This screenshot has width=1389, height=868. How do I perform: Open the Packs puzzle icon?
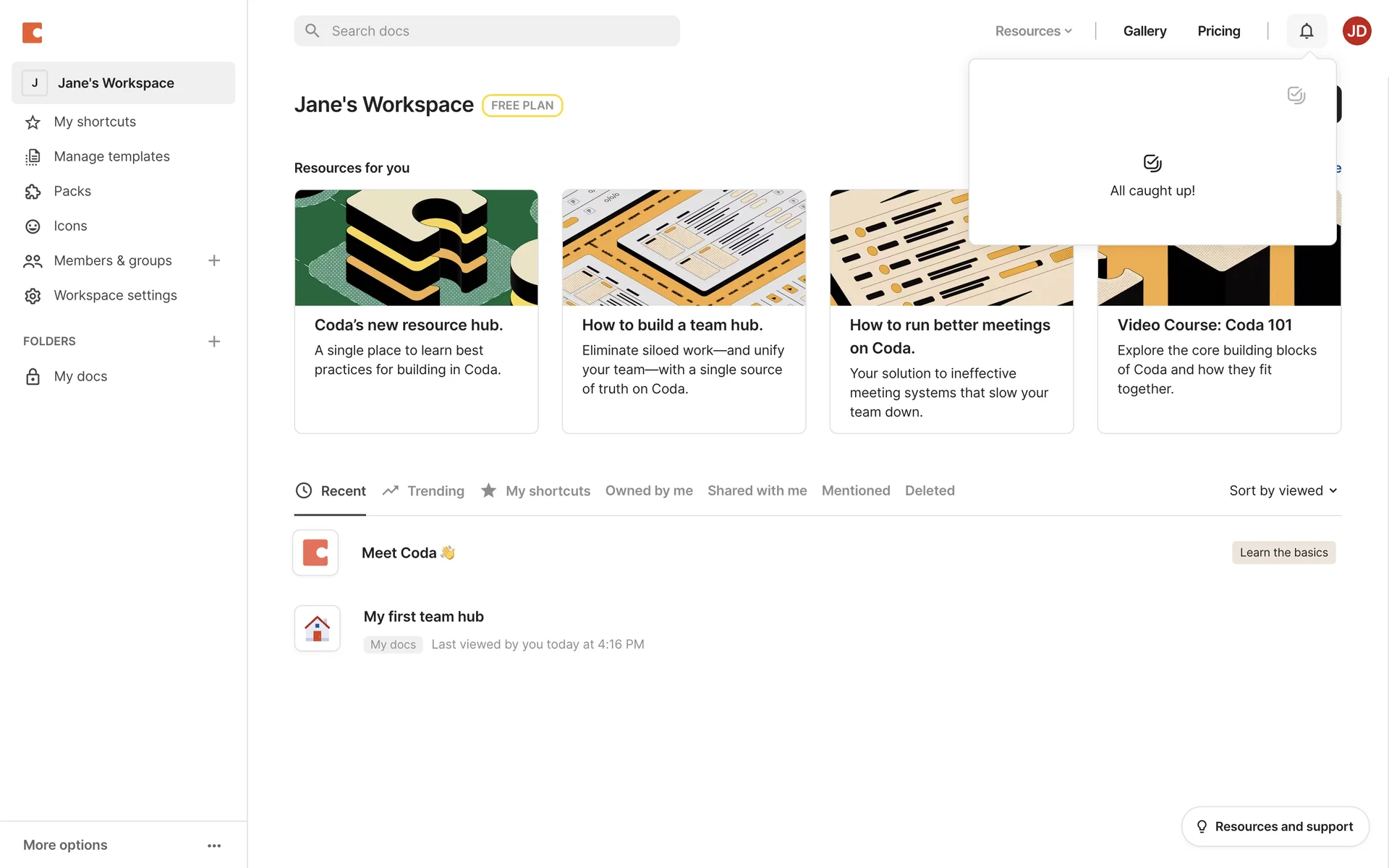(33, 192)
